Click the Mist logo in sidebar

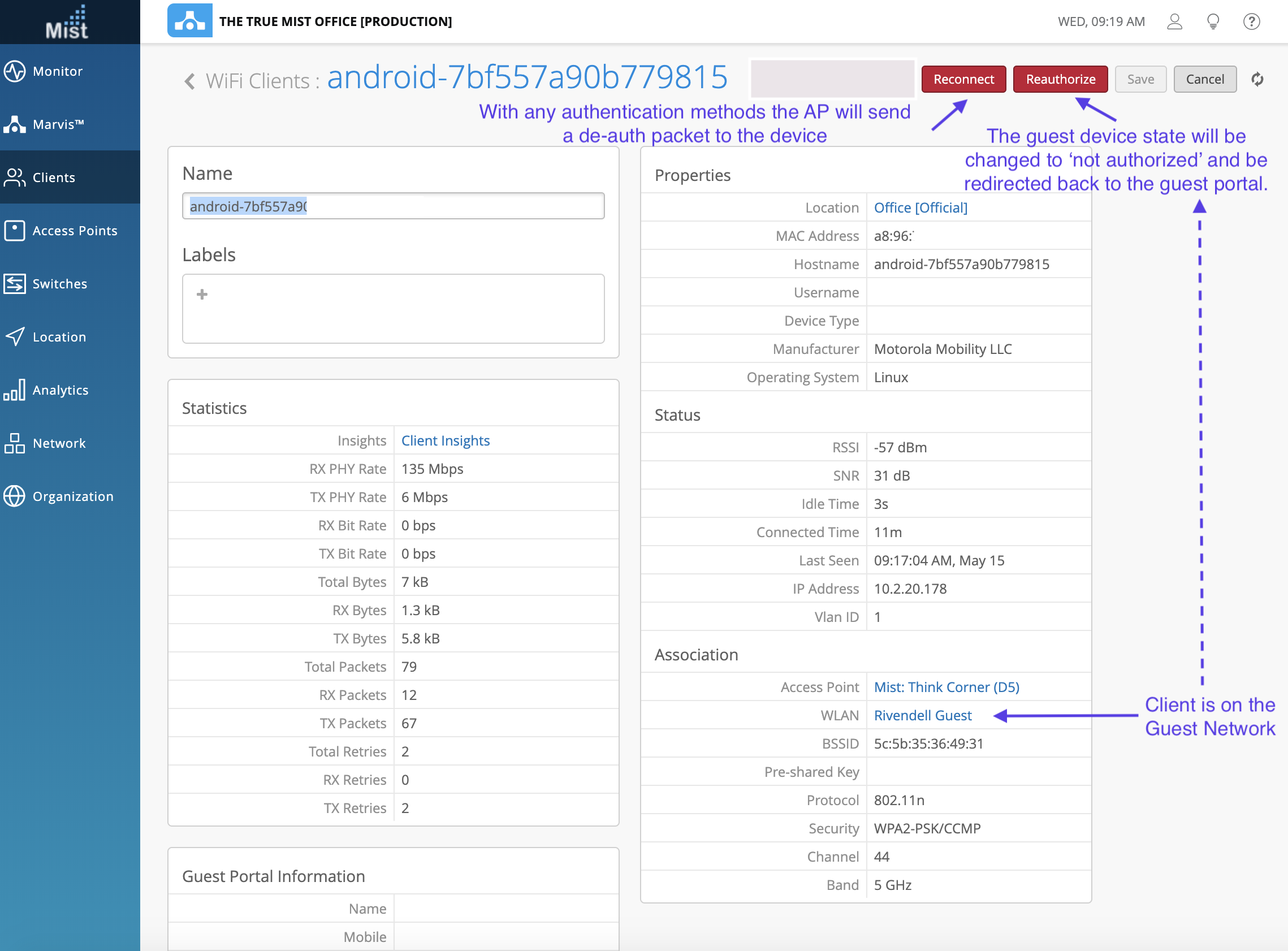pos(67,22)
